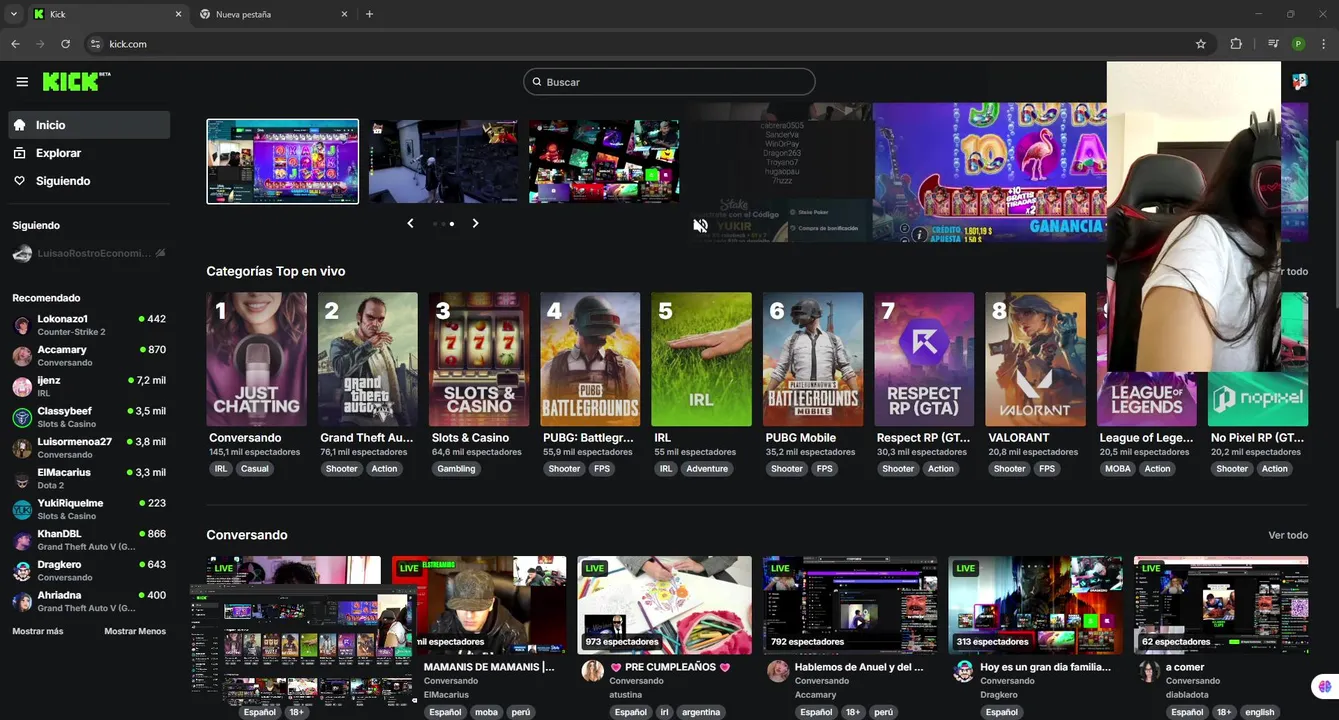Click ElMacarius avatar in sidebar

pos(22,479)
